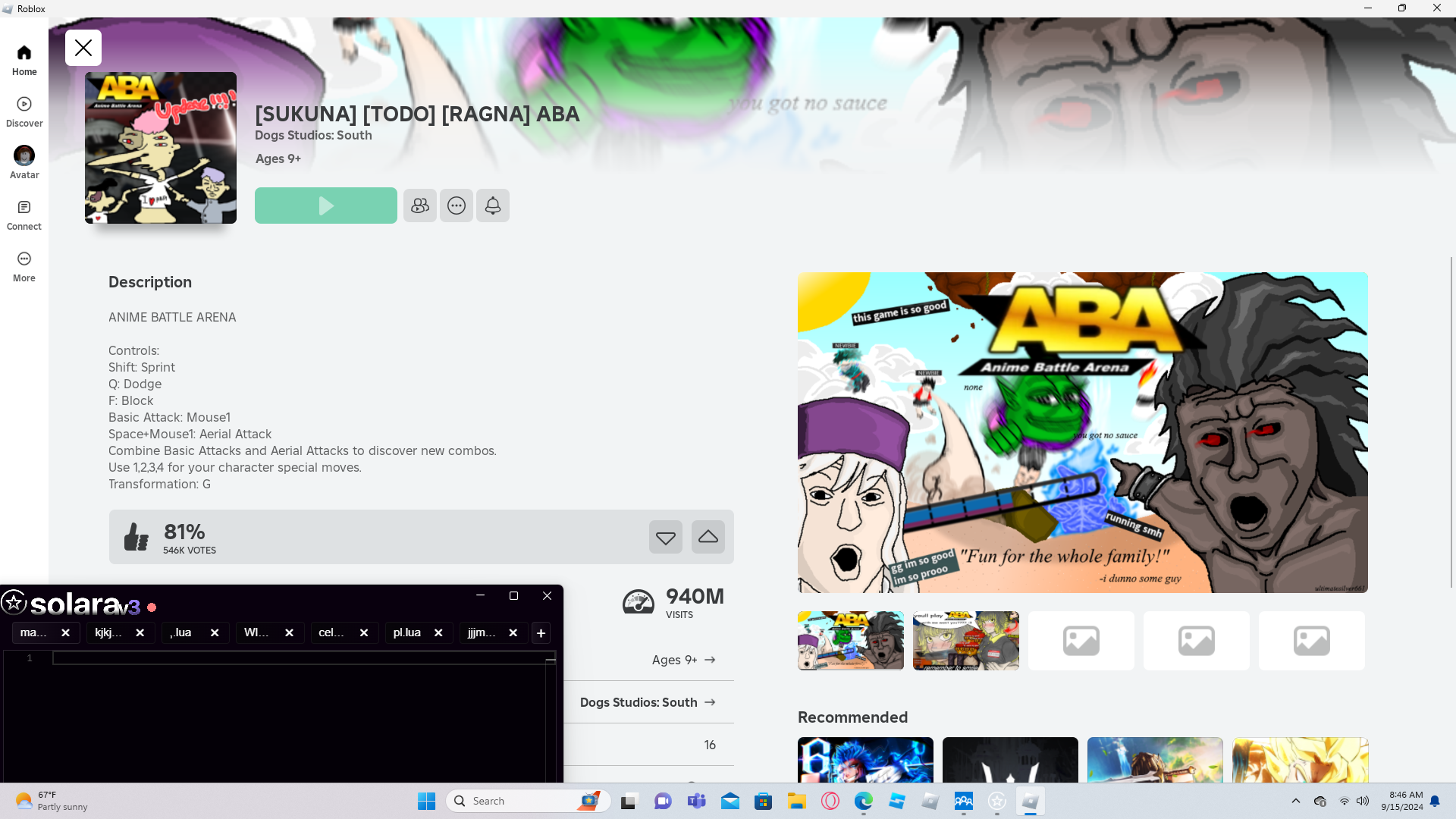This screenshot has width=1456, height=819.
Task: Open the ABA game icon thumbnail
Action: 161,148
